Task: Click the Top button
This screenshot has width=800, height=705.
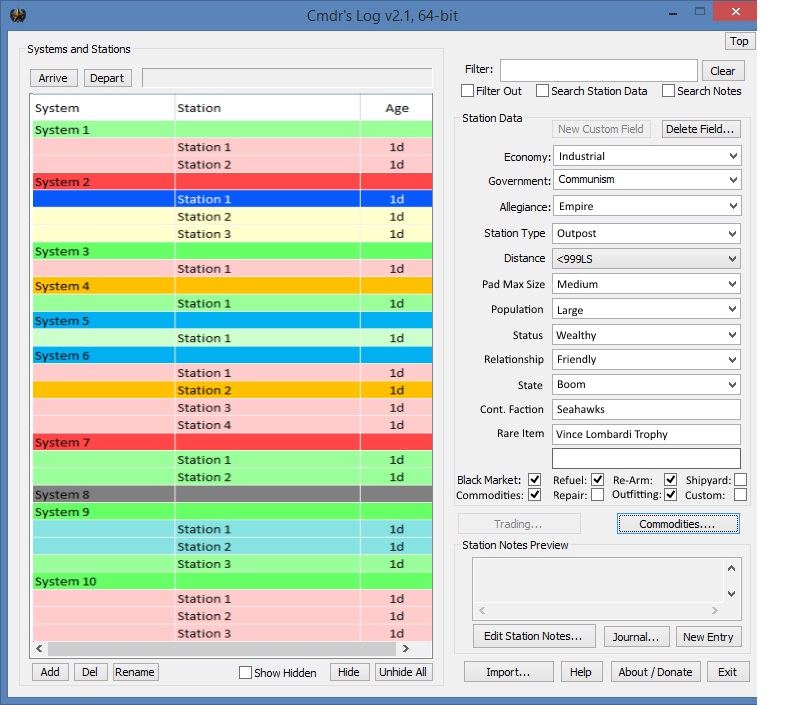Action: [x=739, y=41]
